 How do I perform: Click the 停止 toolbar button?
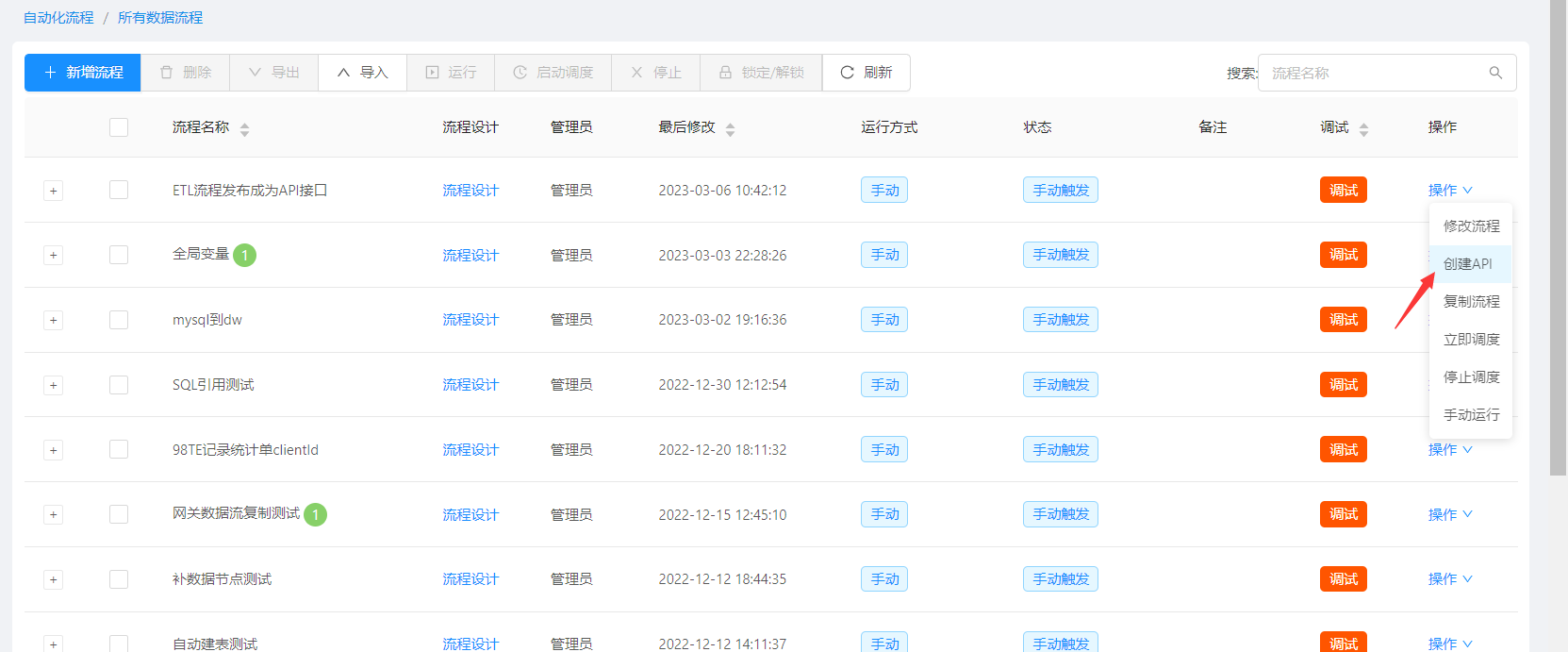pos(656,73)
